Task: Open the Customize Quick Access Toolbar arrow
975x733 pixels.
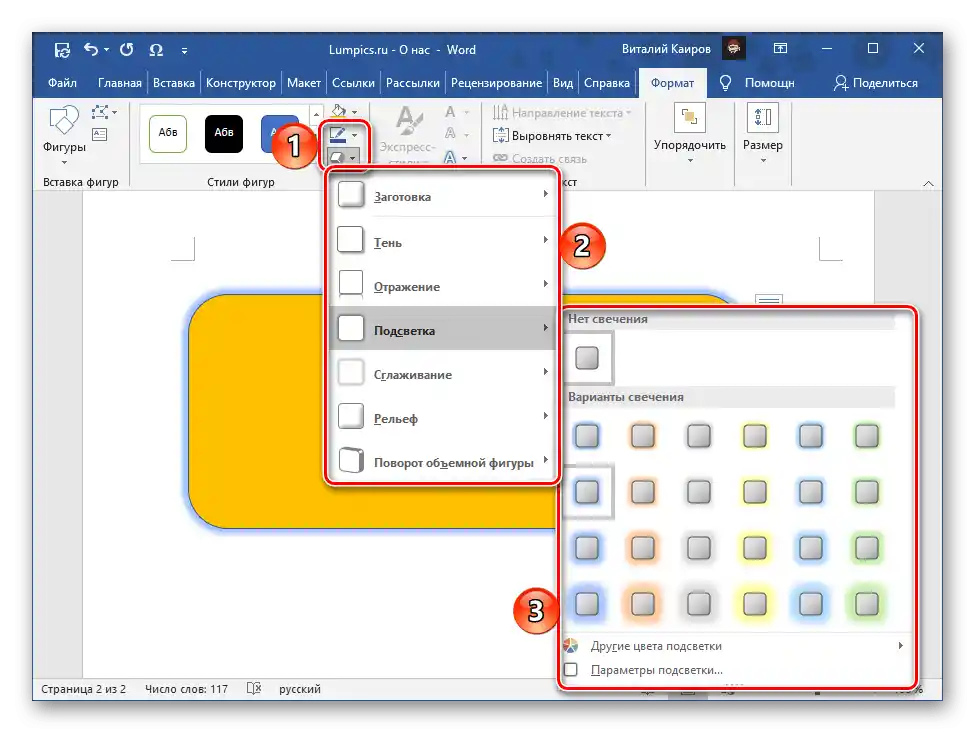Action: tap(184, 50)
